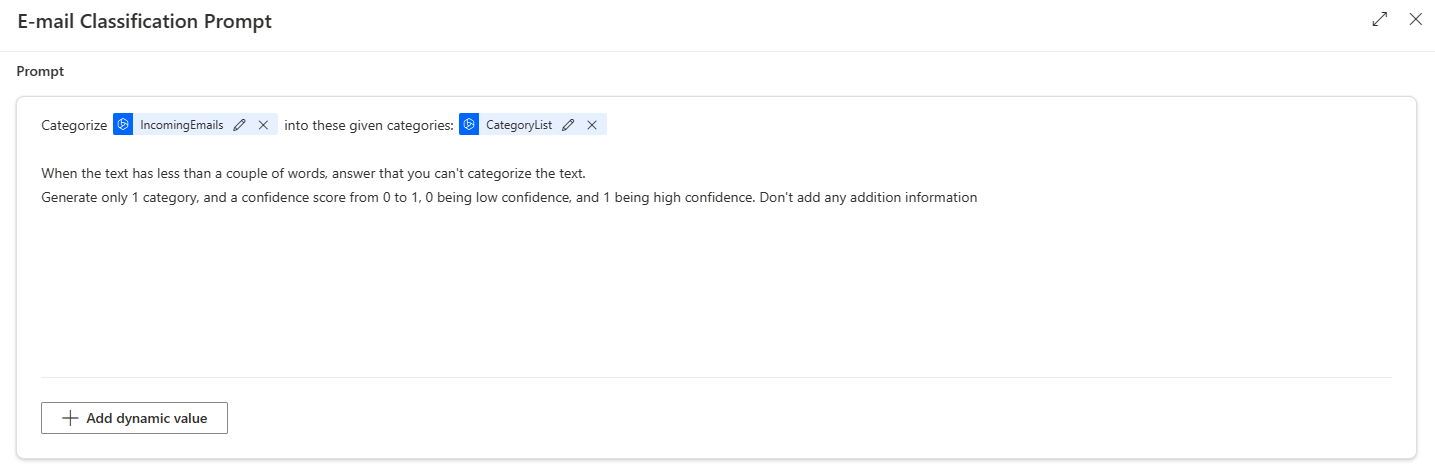Expand the prompt panel to full screen
The width and height of the screenshot is (1435, 470).
1380,19
